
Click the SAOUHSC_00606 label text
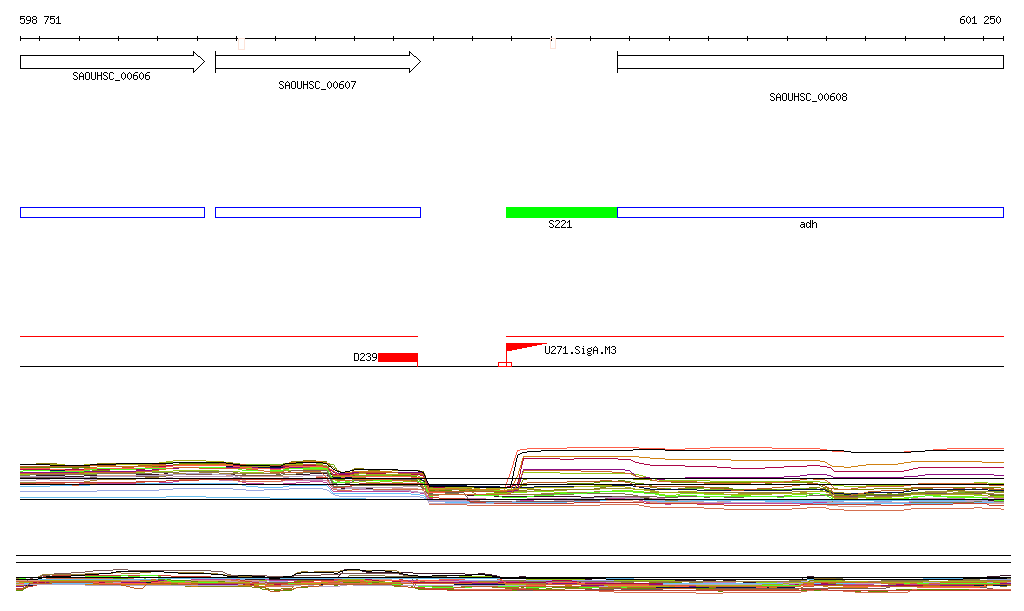coord(111,76)
